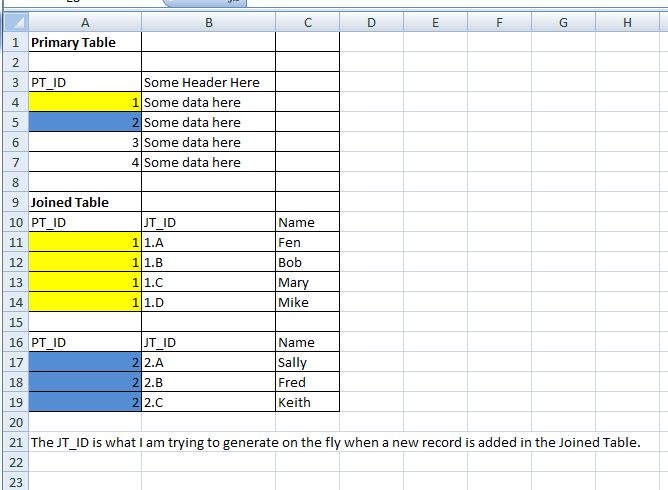Viewport: 668px width, 490px height.
Task: Select the cell with JT_ID '1.C'
Action: tap(208, 282)
